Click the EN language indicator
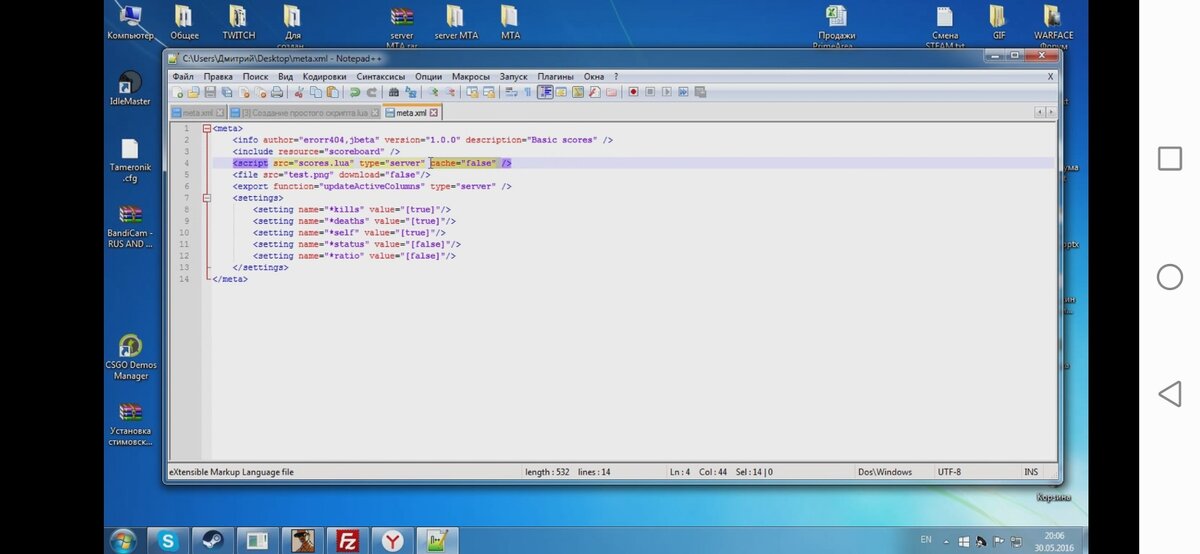1200x554 pixels. [x=926, y=540]
